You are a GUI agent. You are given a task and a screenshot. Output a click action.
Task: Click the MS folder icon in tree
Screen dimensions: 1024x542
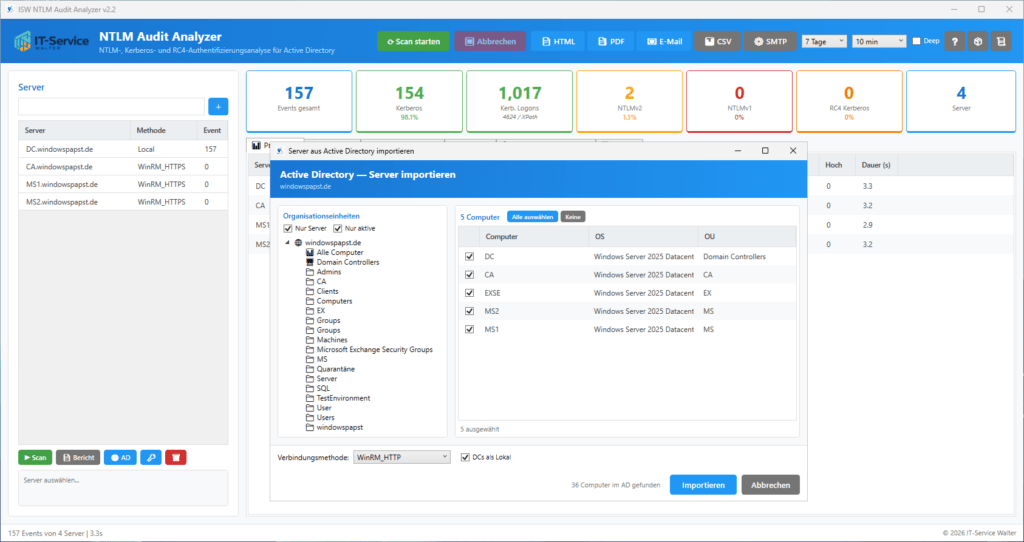click(x=310, y=359)
